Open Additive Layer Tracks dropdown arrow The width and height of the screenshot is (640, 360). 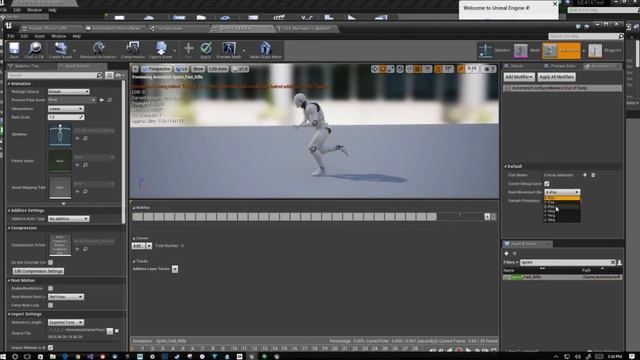pyautogui.click(x=175, y=269)
